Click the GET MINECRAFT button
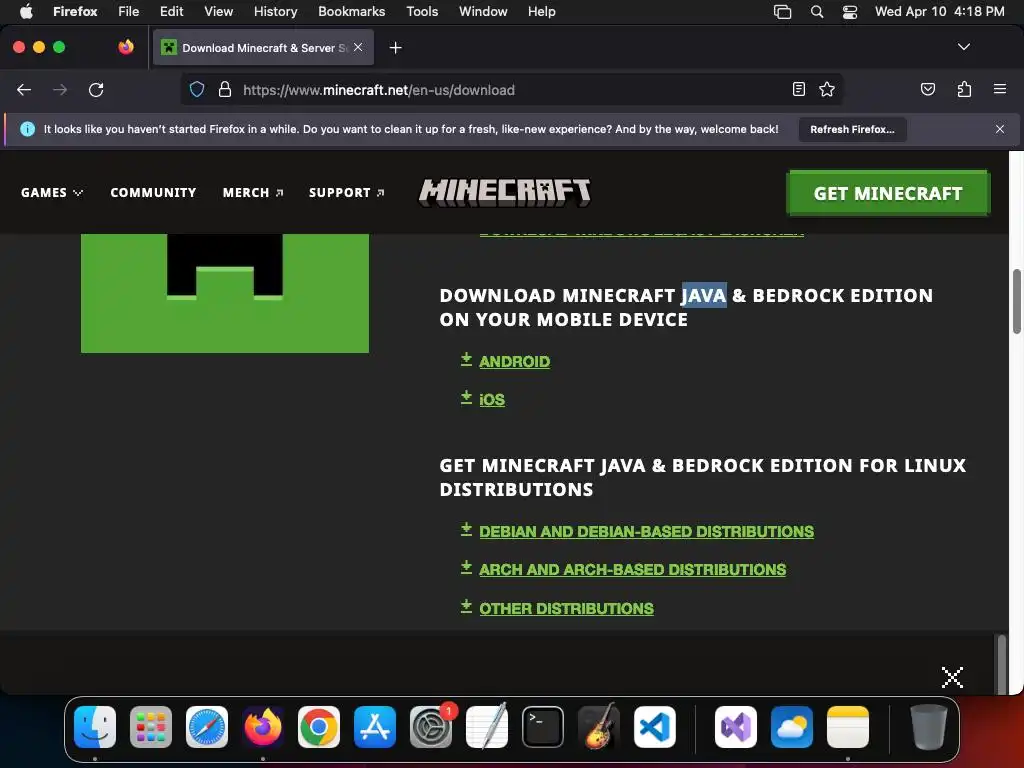 (x=888, y=193)
